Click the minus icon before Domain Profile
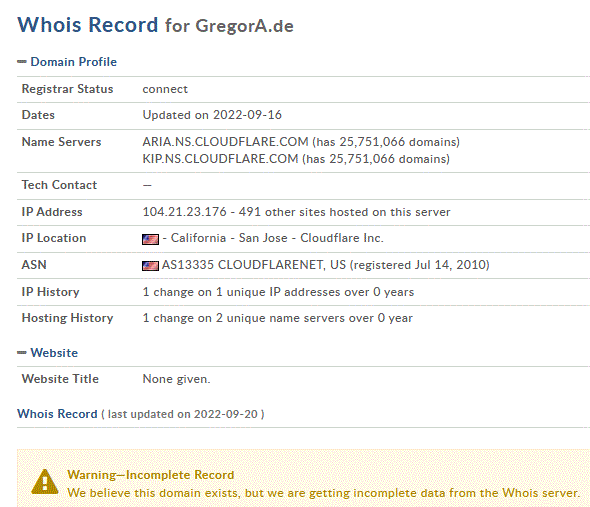590x507 pixels. click(x=22, y=62)
